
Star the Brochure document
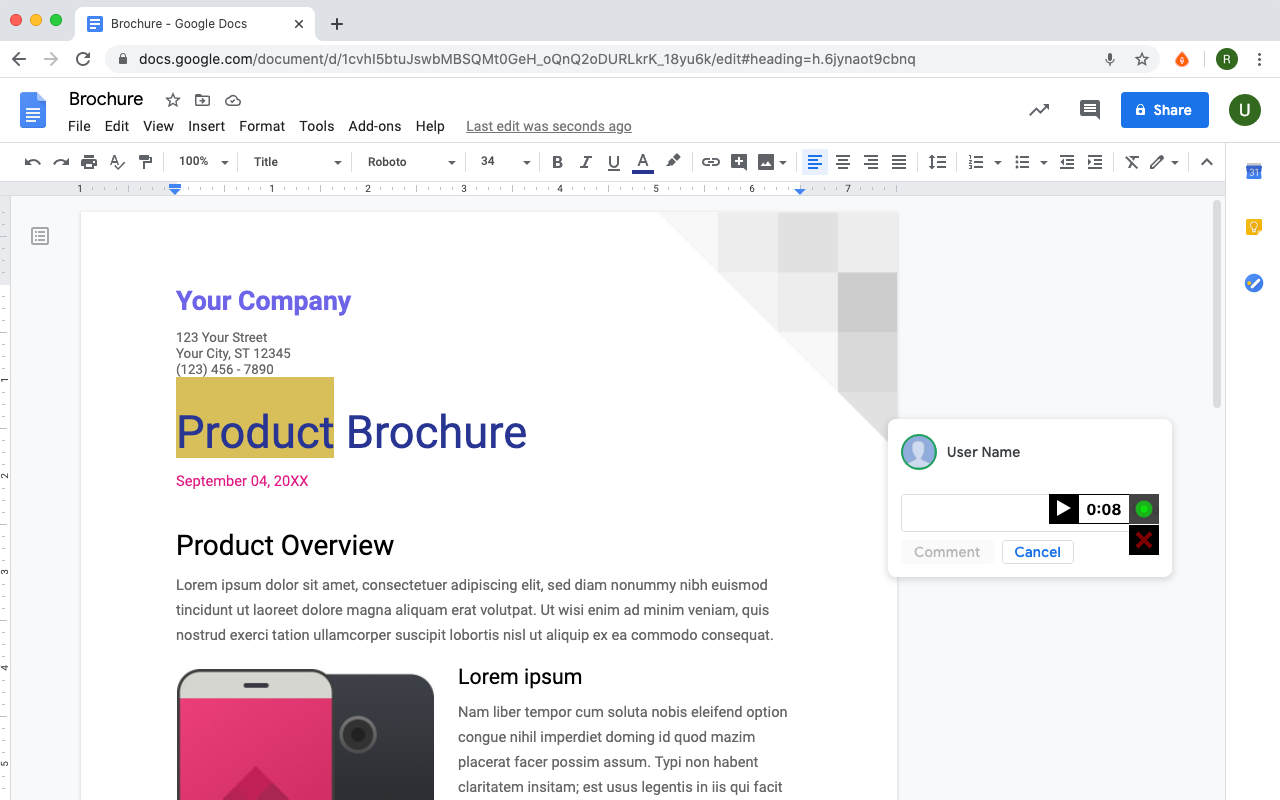[173, 100]
